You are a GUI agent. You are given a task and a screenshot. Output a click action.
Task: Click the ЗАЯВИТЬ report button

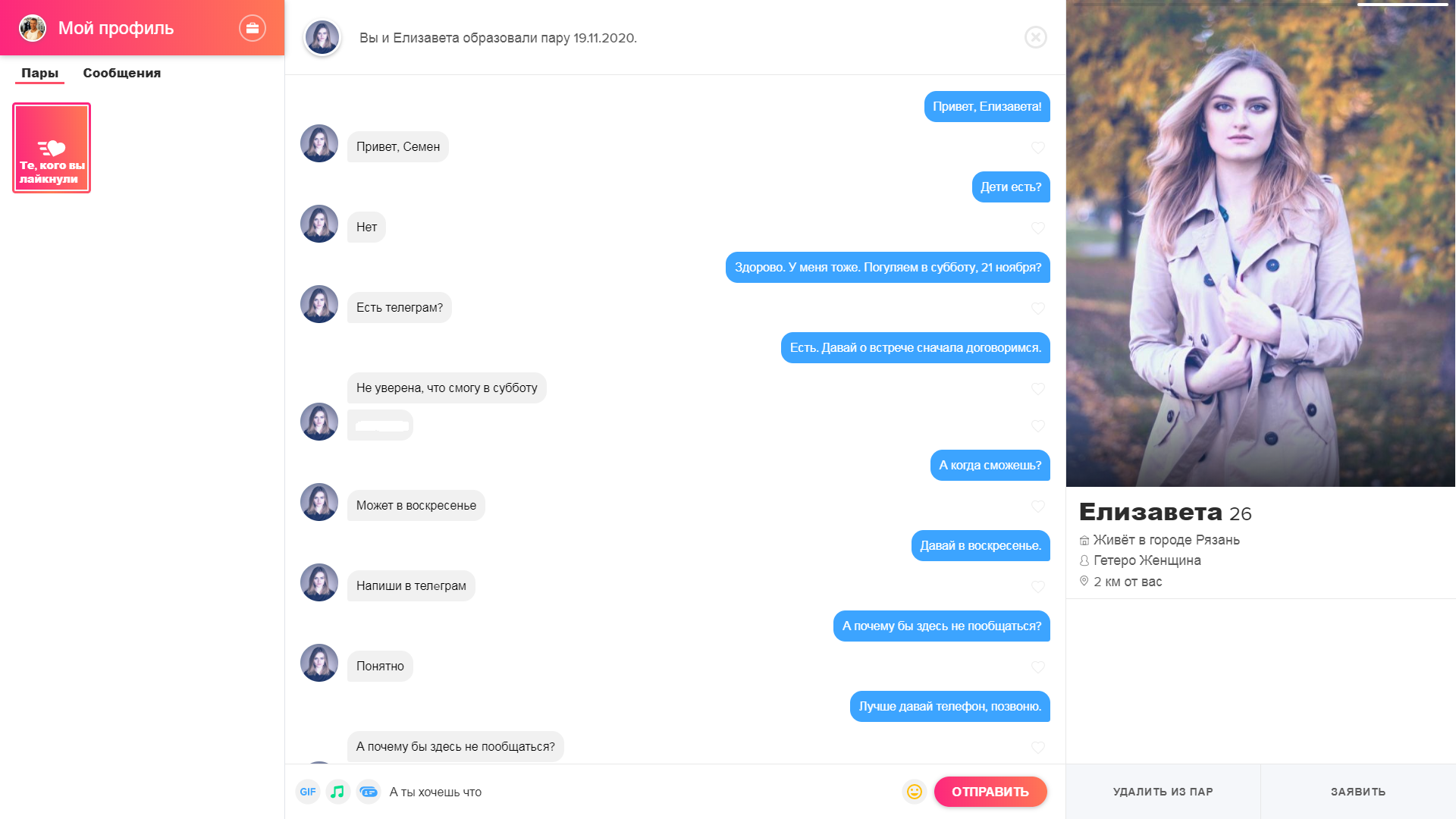[x=1358, y=792]
